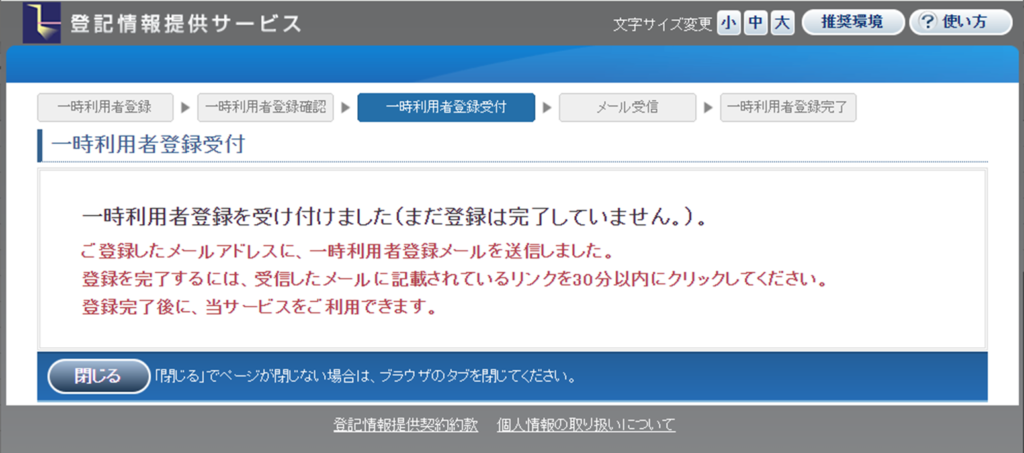Click the arrow after 一時利用者登録確認 step

coord(345,107)
